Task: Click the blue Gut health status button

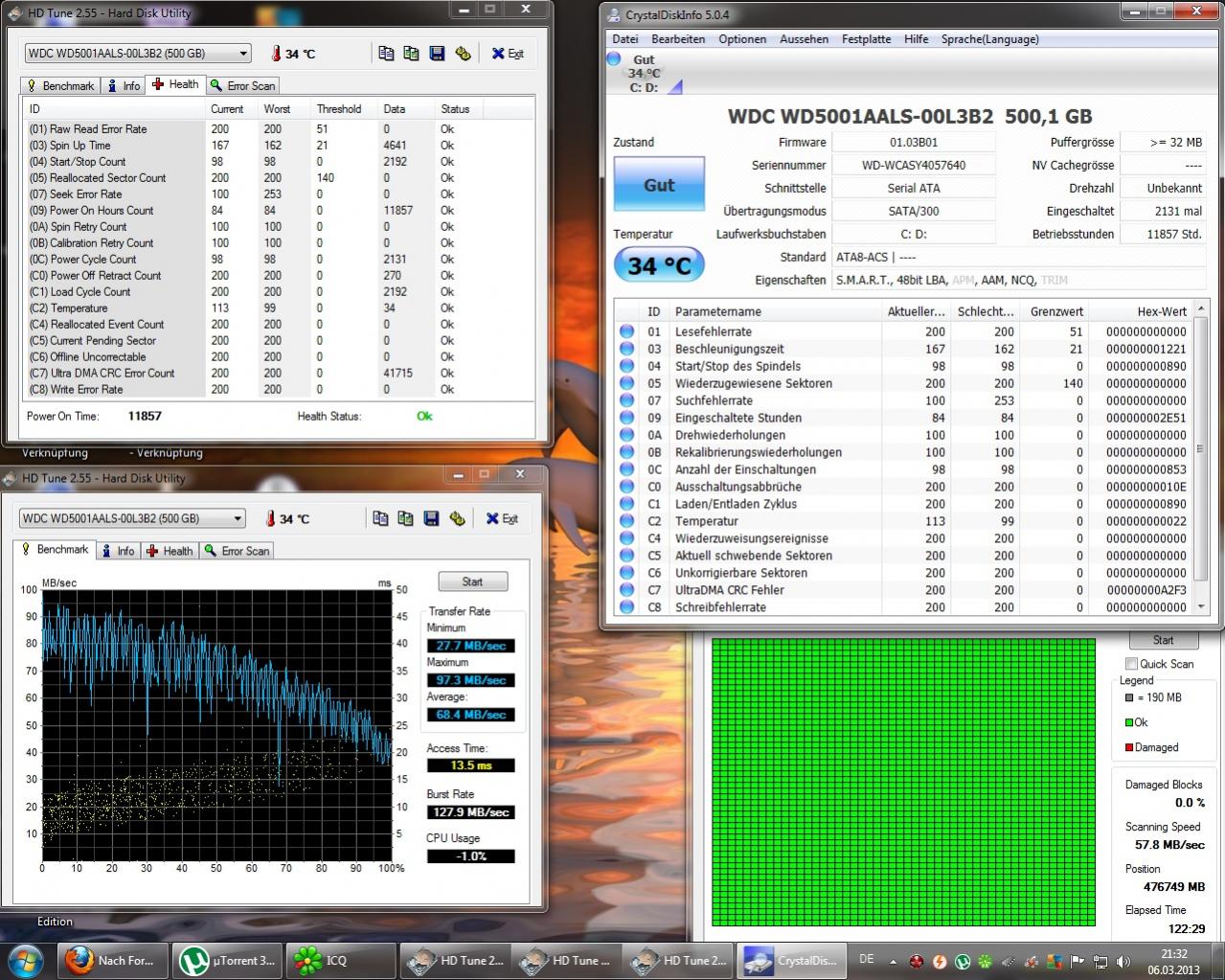Action: point(659,185)
